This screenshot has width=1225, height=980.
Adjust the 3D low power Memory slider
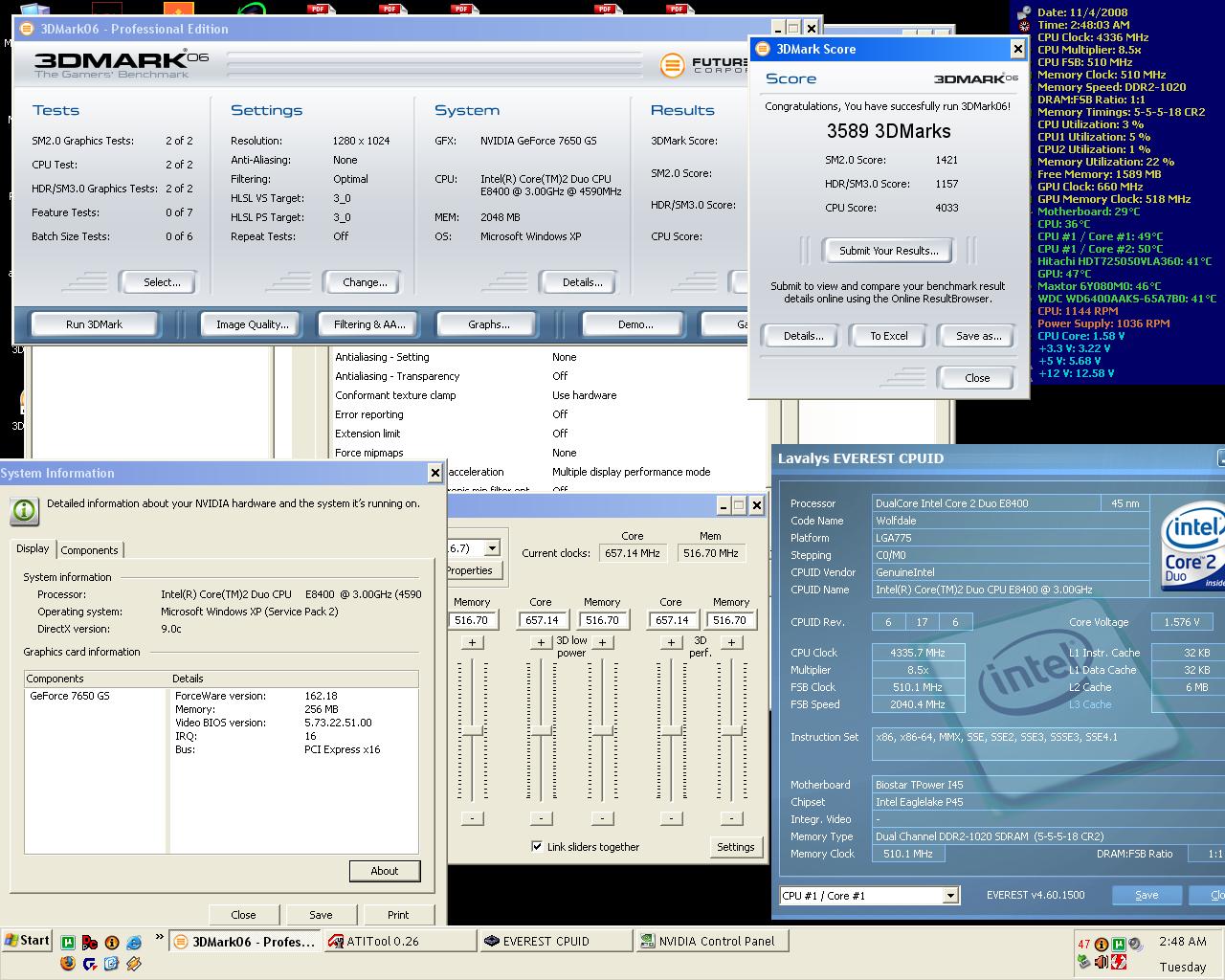coord(602,731)
